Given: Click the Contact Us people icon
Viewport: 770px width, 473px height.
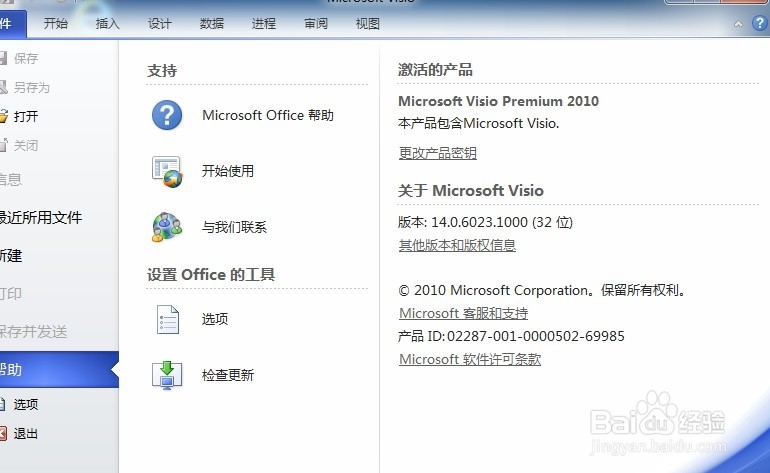Looking at the screenshot, I should tap(167, 227).
